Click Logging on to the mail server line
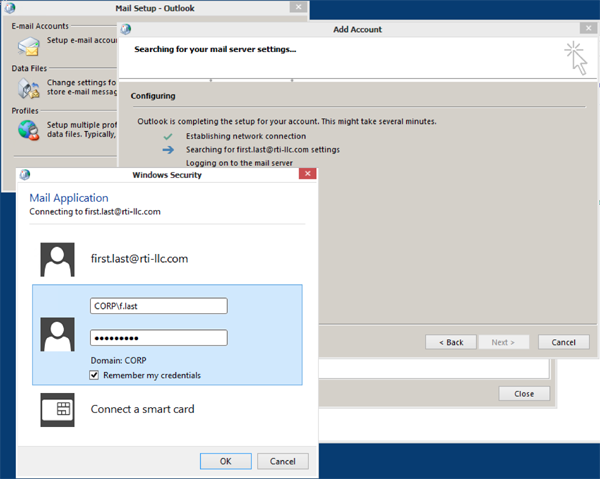 click(239, 163)
